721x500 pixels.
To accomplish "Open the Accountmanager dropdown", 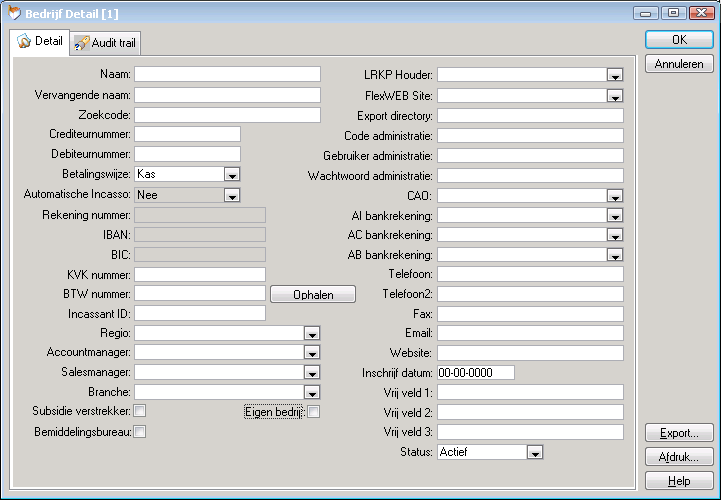I will coord(312,353).
